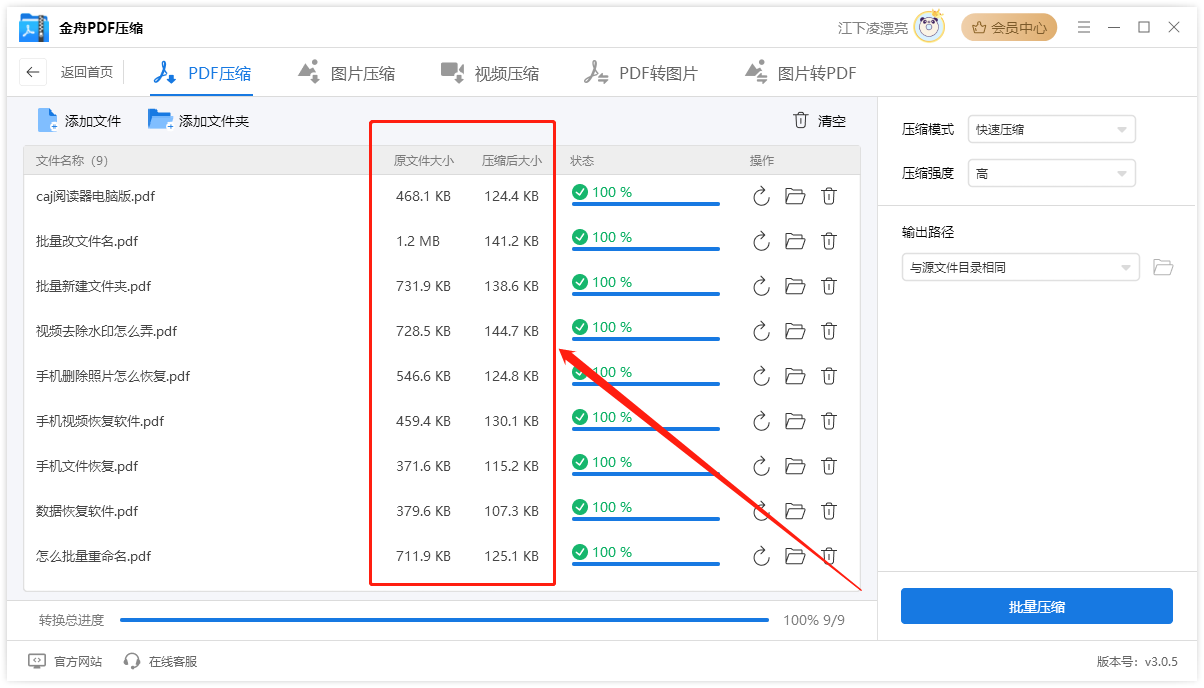Open the output folder for 批量新建文件夹.pdf
The height and width of the screenshot is (688, 1204).
pos(795,287)
